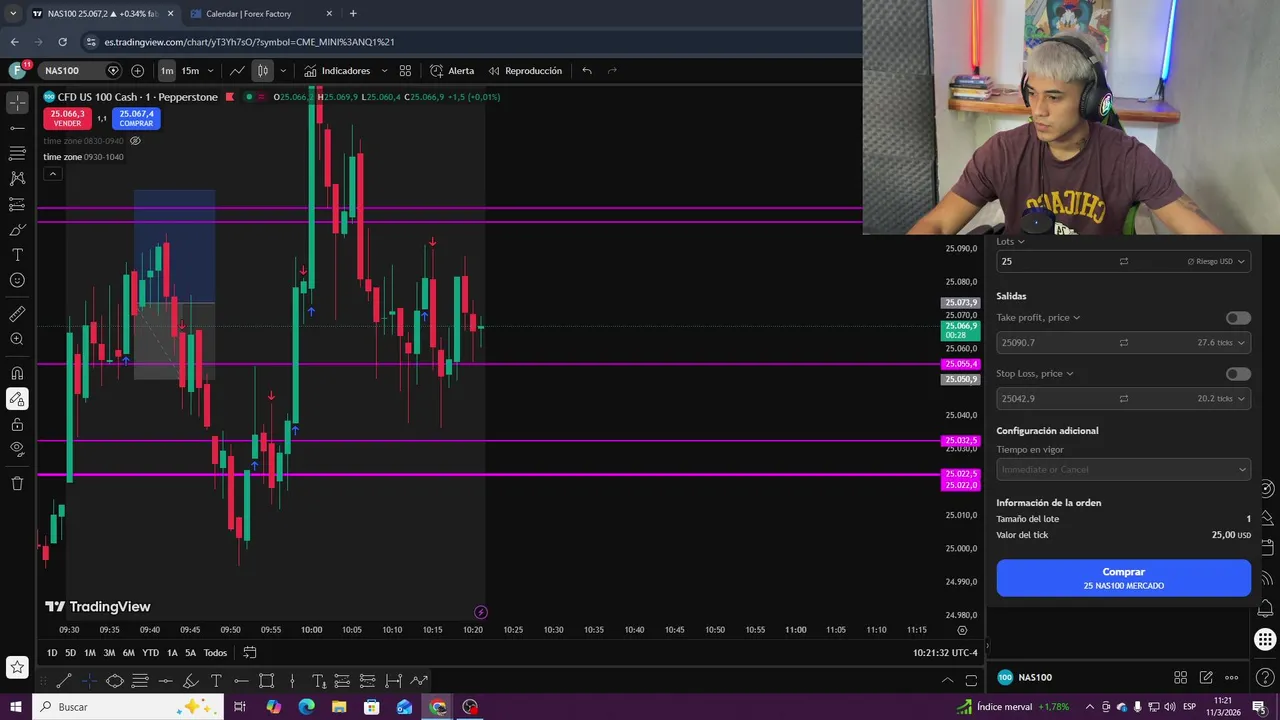Open chart settings gear on price axis
1280x720 pixels.
coord(962,630)
